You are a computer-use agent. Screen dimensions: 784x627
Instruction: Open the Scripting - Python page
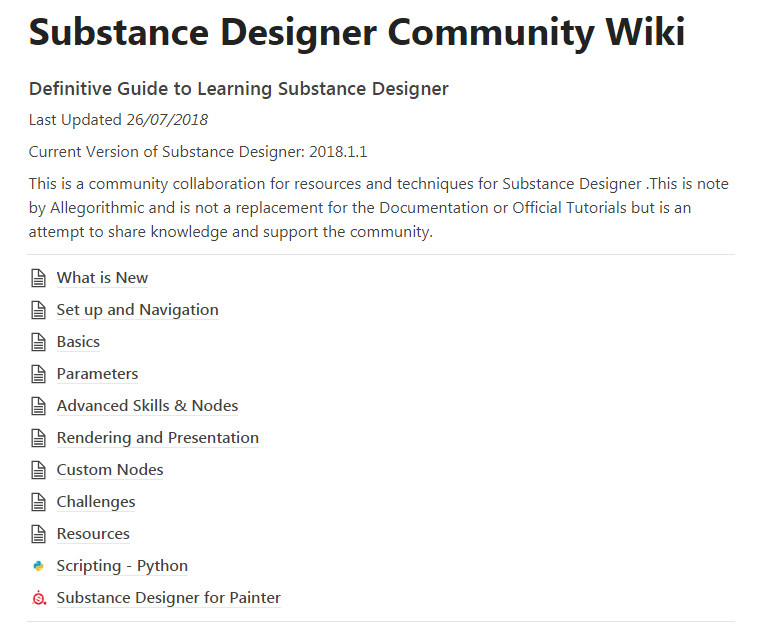coord(122,566)
